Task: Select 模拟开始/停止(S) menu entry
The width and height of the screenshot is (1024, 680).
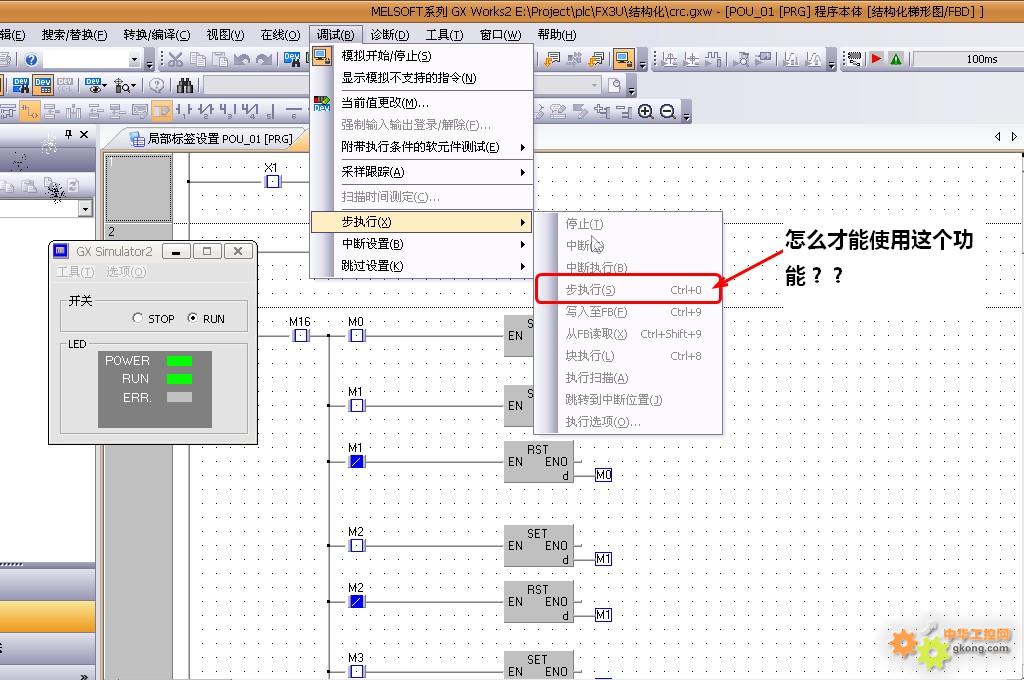Action: pos(421,56)
